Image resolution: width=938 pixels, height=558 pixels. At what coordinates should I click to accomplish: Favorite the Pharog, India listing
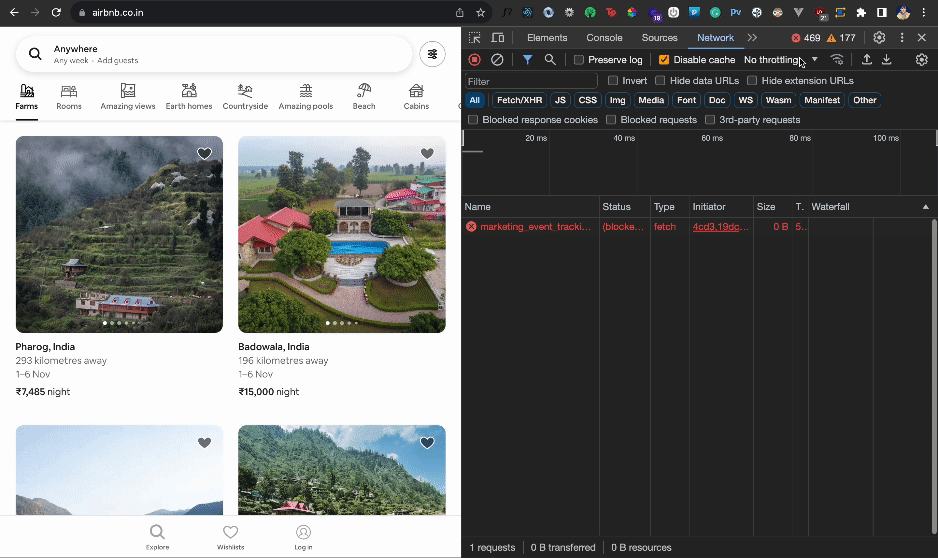[x=204, y=154]
